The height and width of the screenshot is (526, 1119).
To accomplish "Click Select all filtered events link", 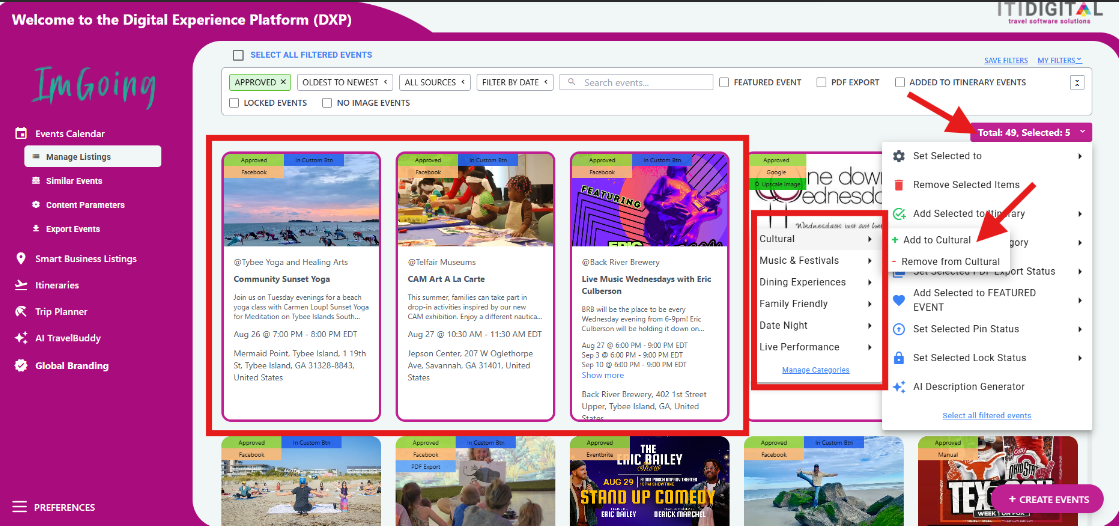I will (x=986, y=415).
